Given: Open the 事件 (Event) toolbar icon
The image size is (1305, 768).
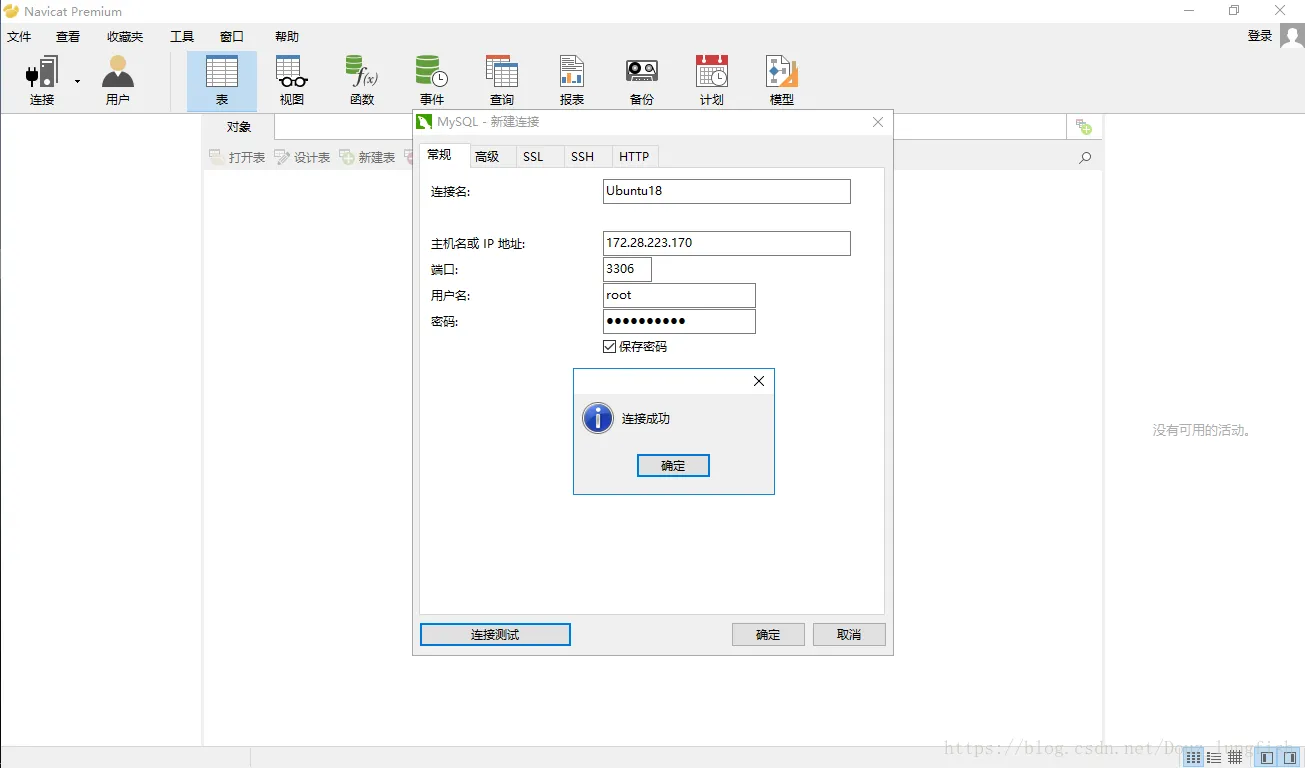Looking at the screenshot, I should (432, 81).
